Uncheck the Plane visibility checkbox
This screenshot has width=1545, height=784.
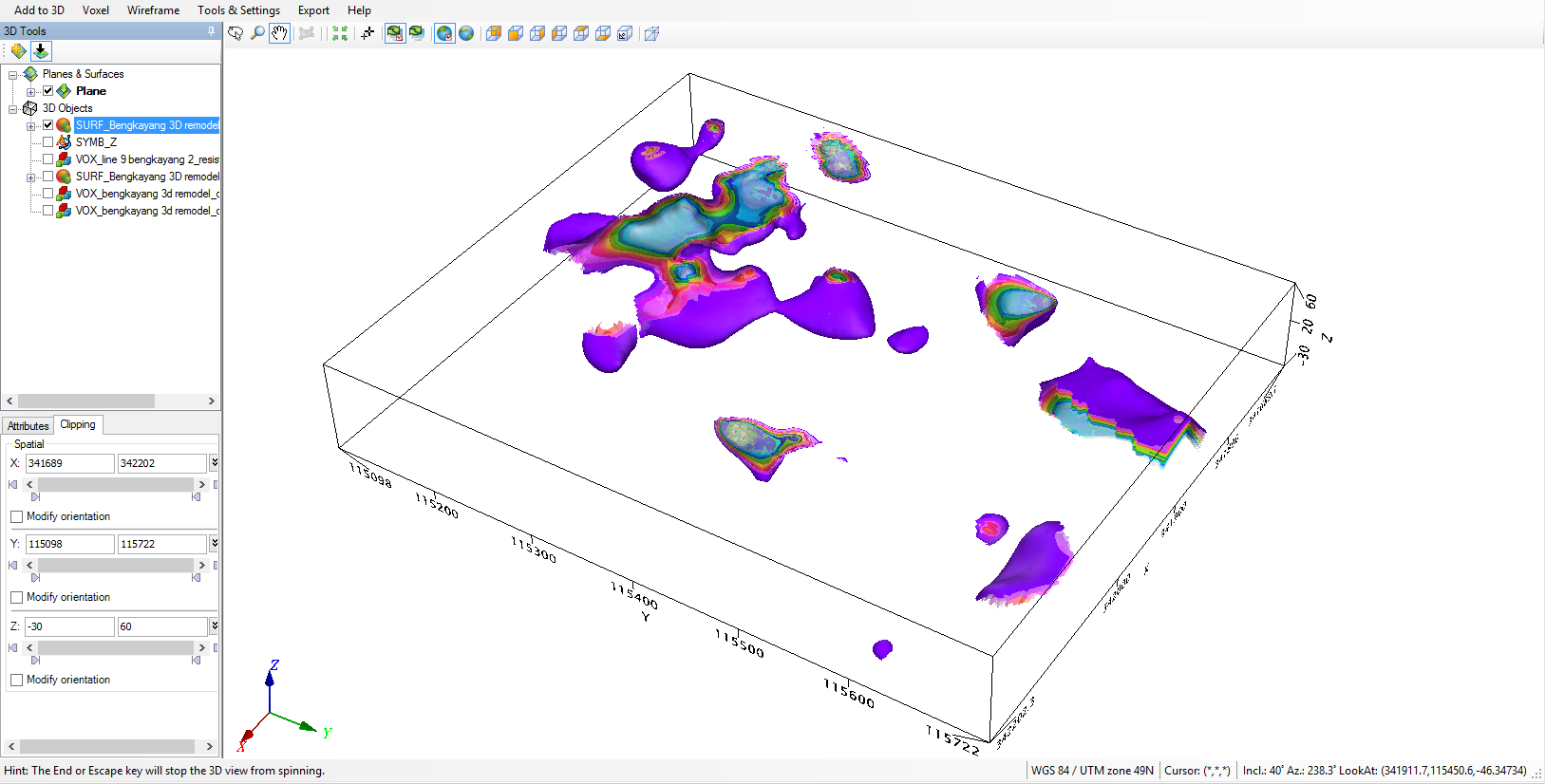coord(47,91)
